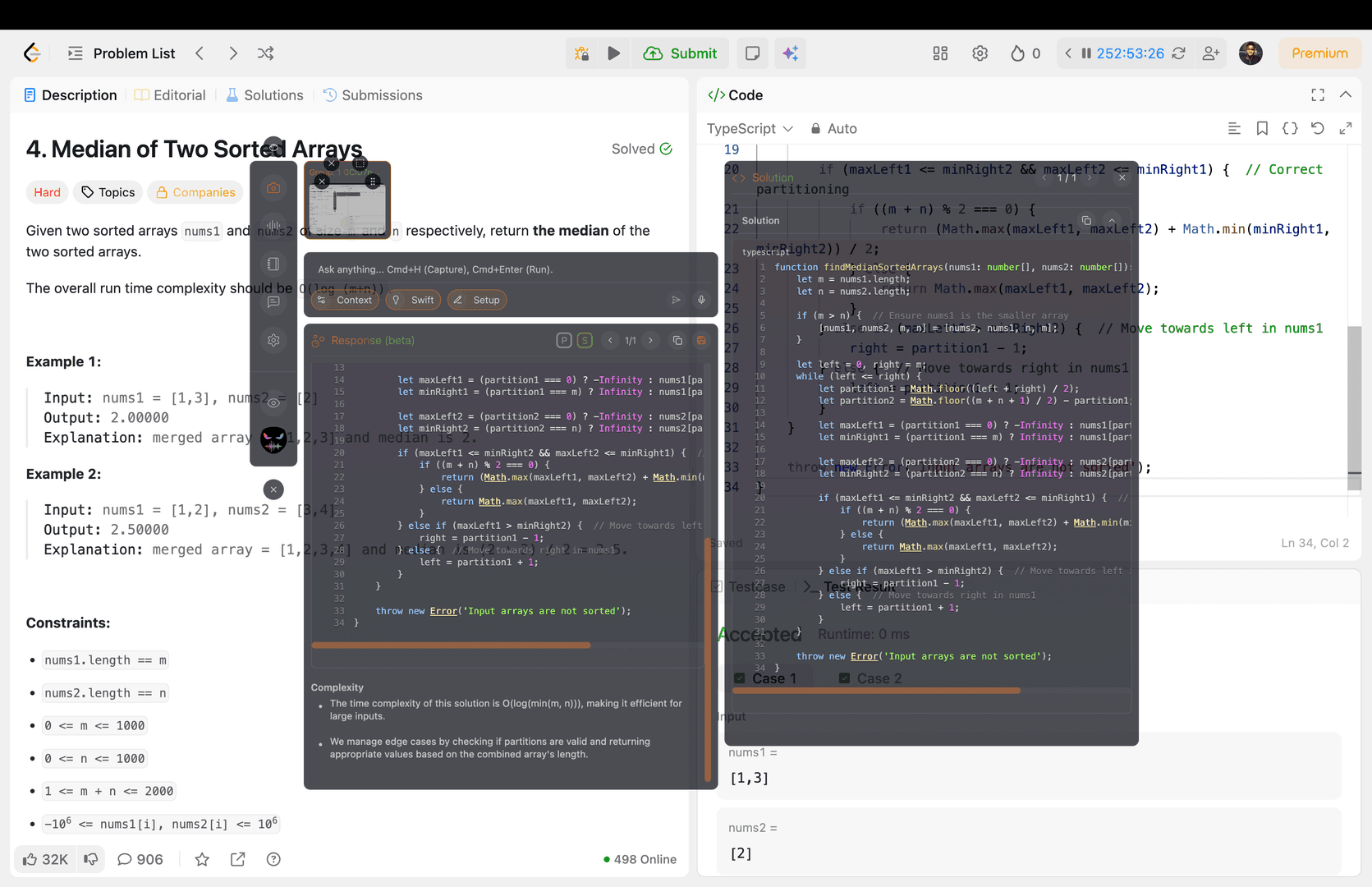Go to the previous problem
Viewport: 1372px width, 887px height.
200,53
